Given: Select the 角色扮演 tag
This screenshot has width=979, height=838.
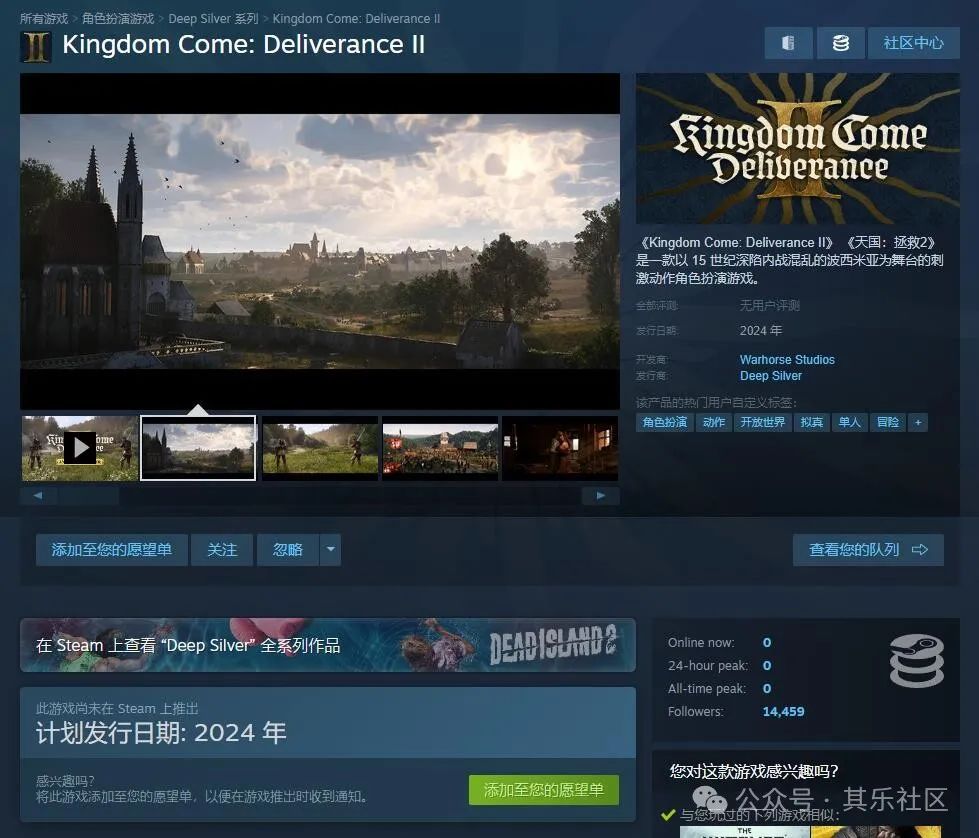Looking at the screenshot, I should (665, 422).
